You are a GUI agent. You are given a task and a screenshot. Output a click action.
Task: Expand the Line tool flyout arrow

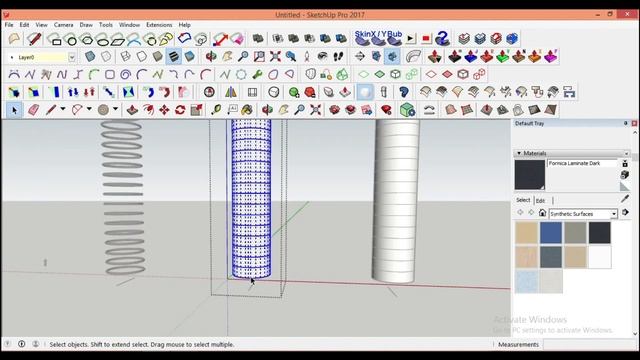pos(63,109)
